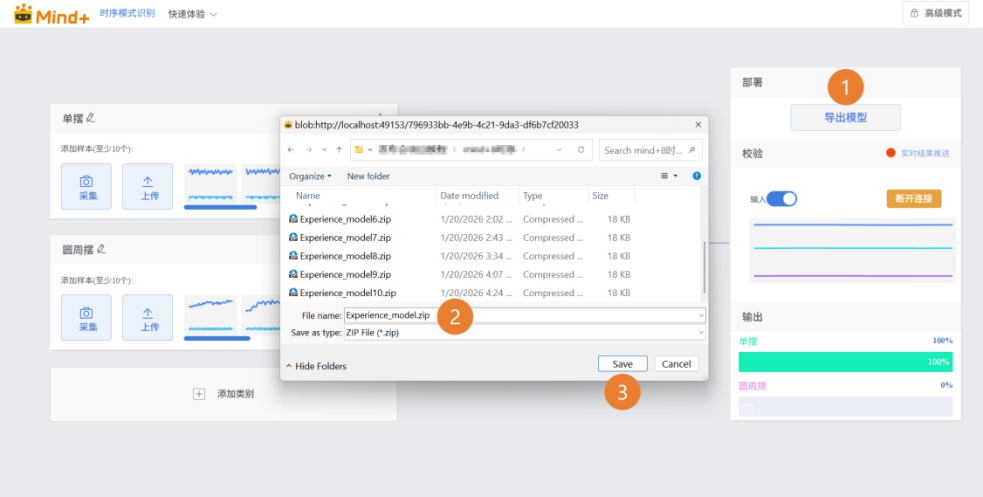Viewport: 983px width, 497px height.
Task: Click the 采集 capture button under 圆周摆
Action: 86,317
